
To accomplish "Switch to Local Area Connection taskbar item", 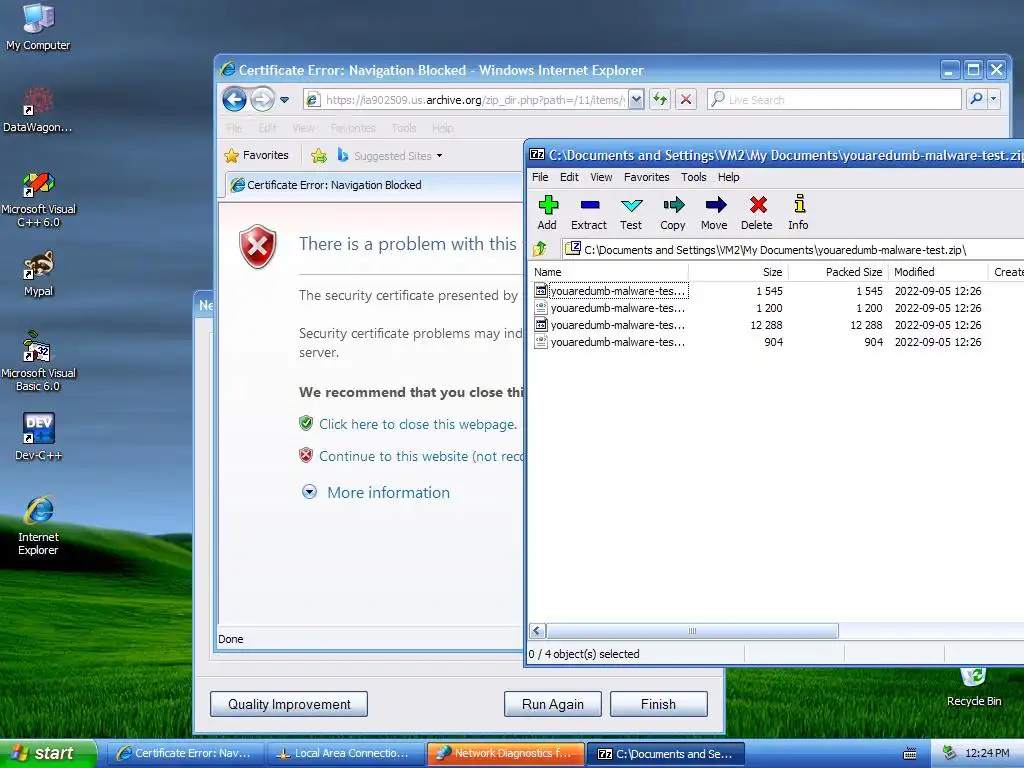I will coord(345,753).
